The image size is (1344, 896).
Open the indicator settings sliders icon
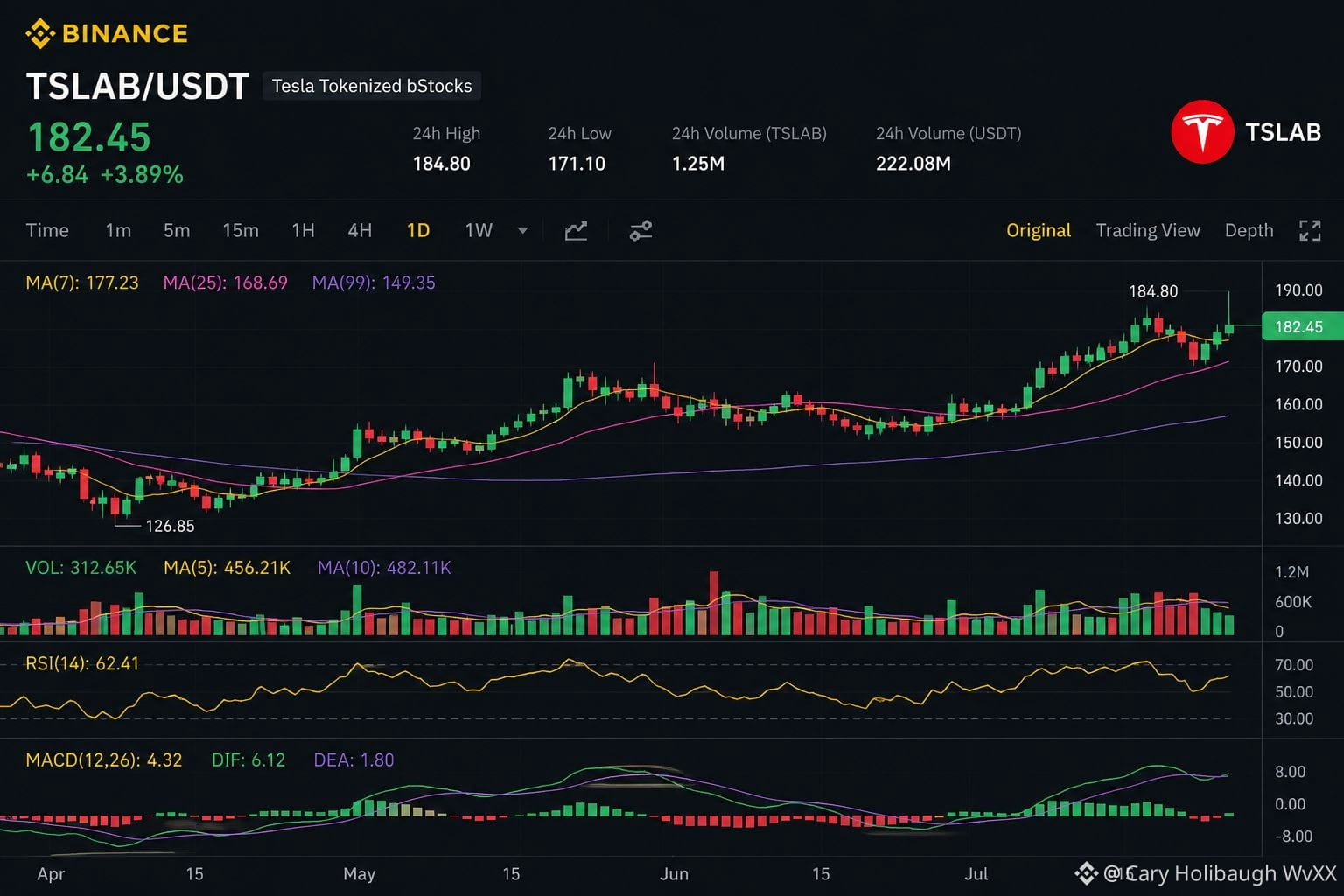(640, 231)
